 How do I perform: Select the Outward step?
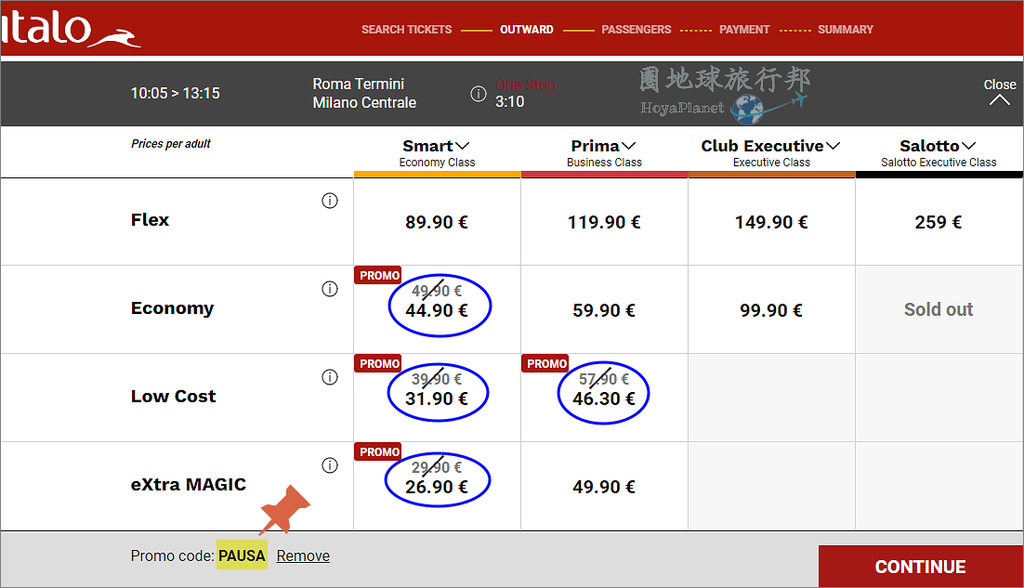(x=526, y=29)
